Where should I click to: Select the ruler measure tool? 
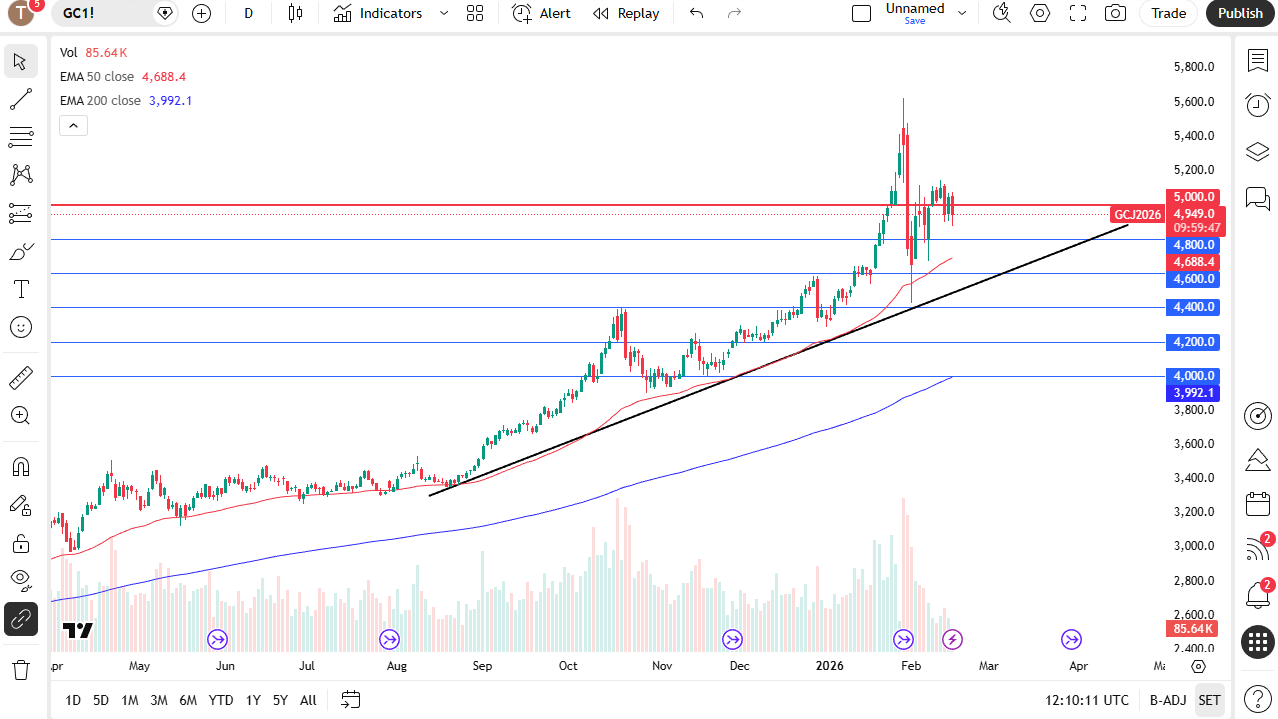click(20, 378)
